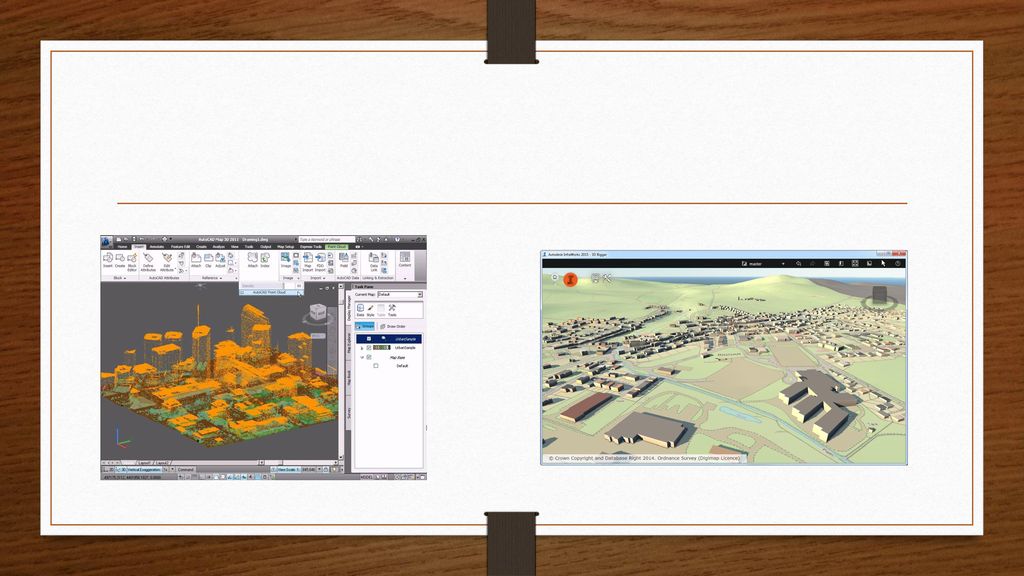Image resolution: width=1024 pixels, height=576 pixels.
Task: Click the arrow cursor icon in InfraWorks toolbar
Action: 883,264
